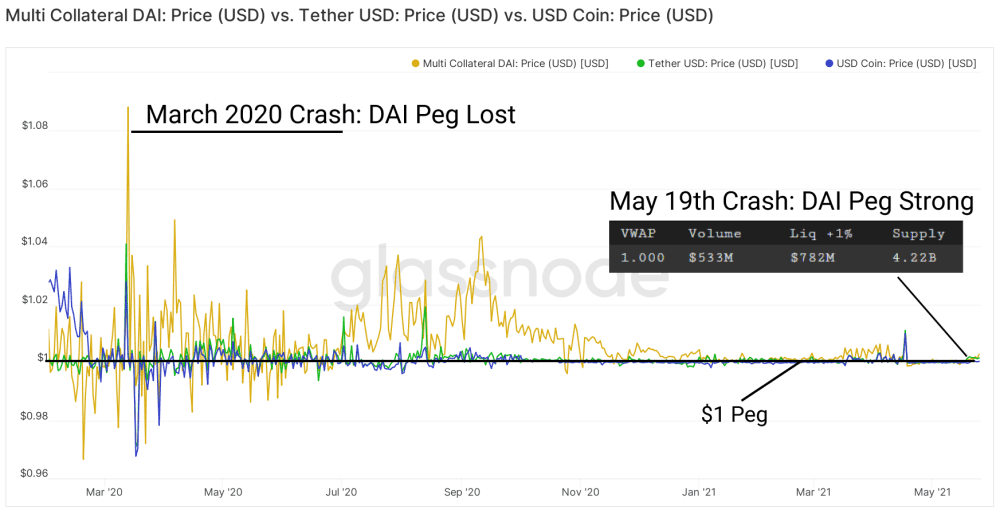Click the $1 Peg label
The height and width of the screenshot is (510, 1000).
point(734,414)
